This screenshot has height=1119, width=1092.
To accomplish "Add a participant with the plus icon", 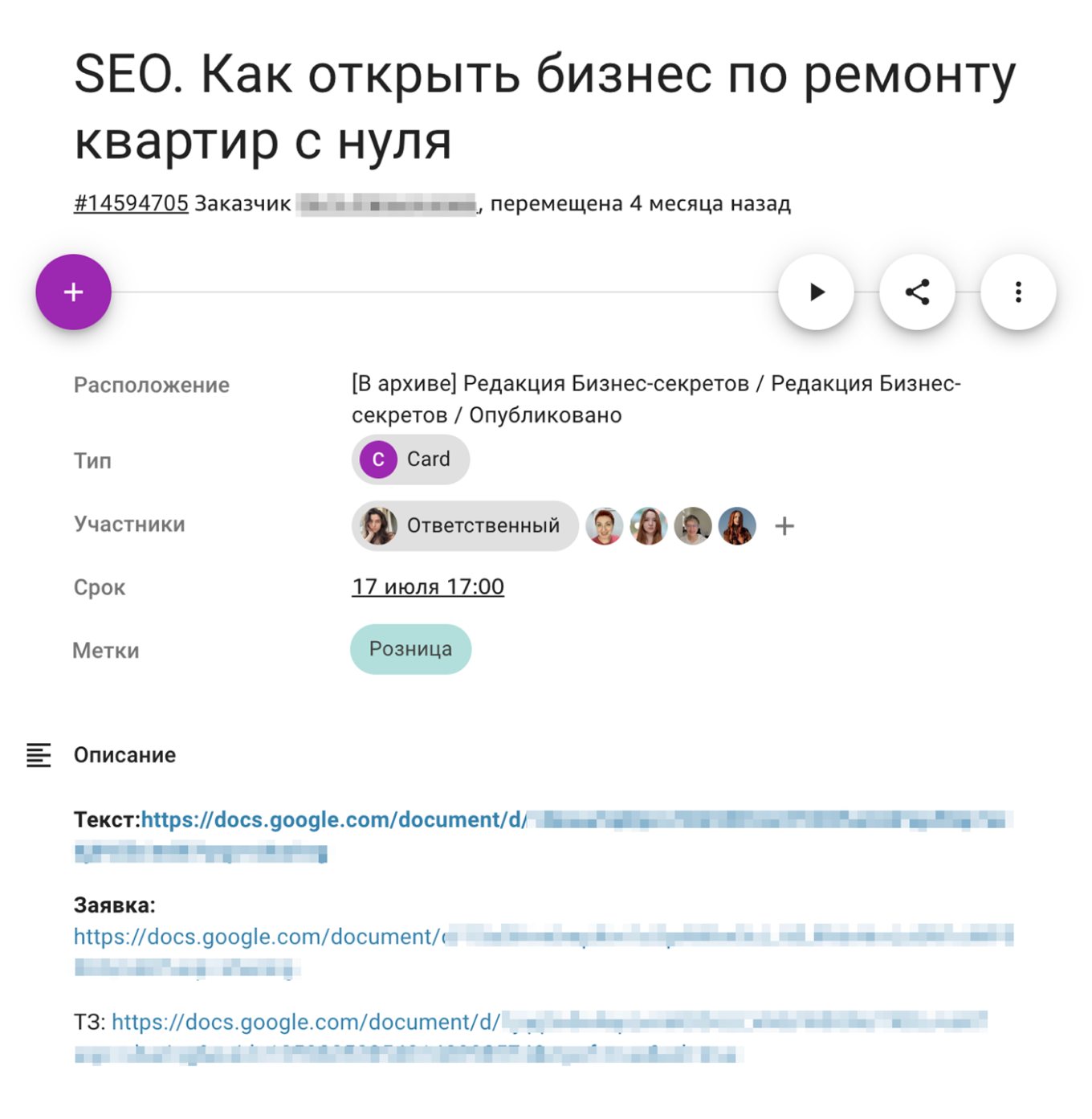I will click(784, 526).
